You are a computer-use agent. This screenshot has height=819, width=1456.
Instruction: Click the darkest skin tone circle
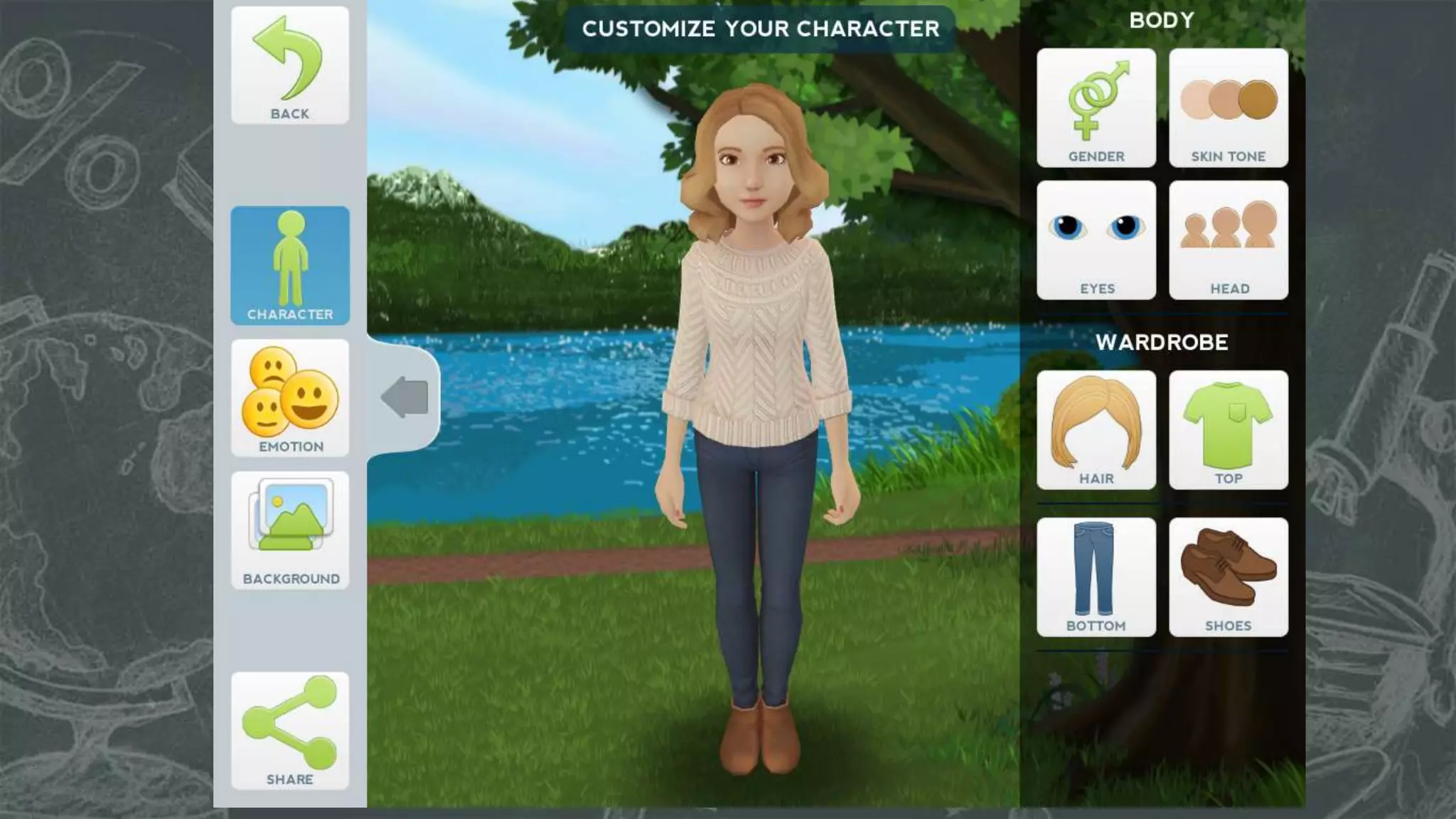[x=1257, y=100]
